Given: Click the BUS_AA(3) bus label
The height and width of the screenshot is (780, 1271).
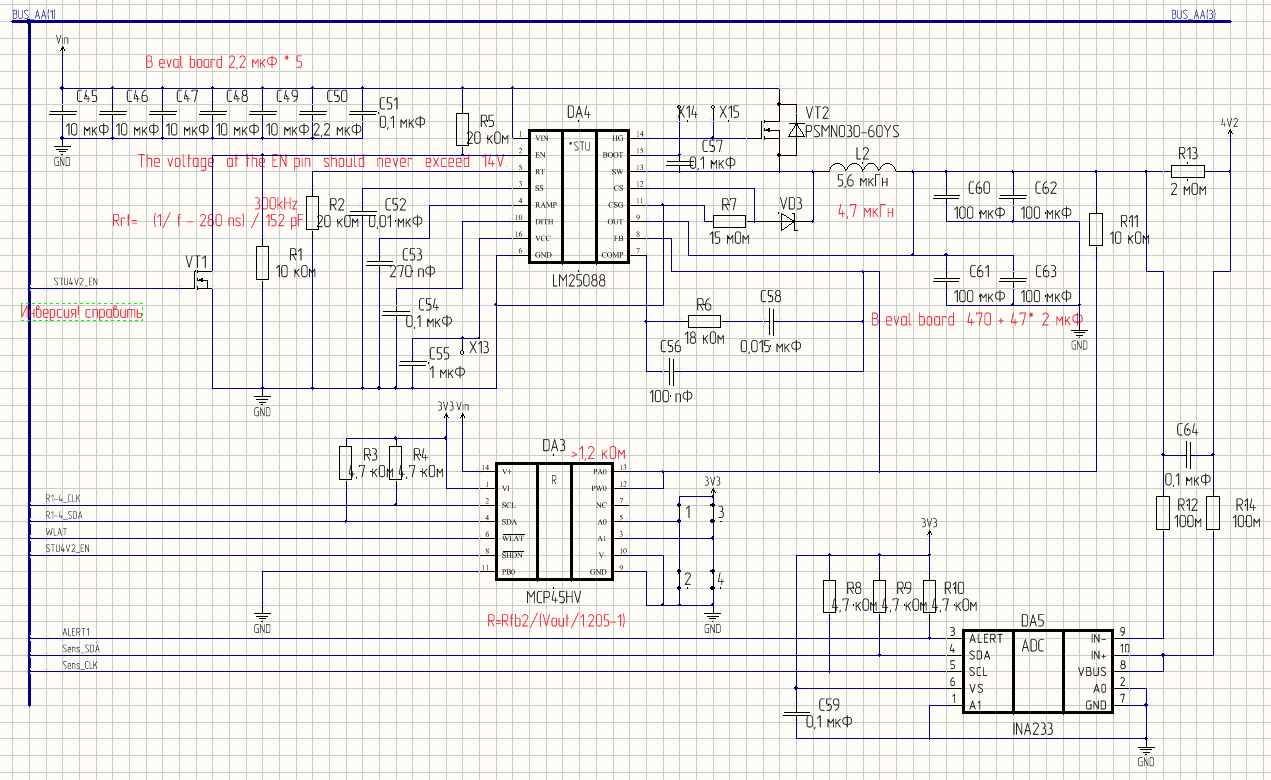Looking at the screenshot, I should click(x=1193, y=13).
